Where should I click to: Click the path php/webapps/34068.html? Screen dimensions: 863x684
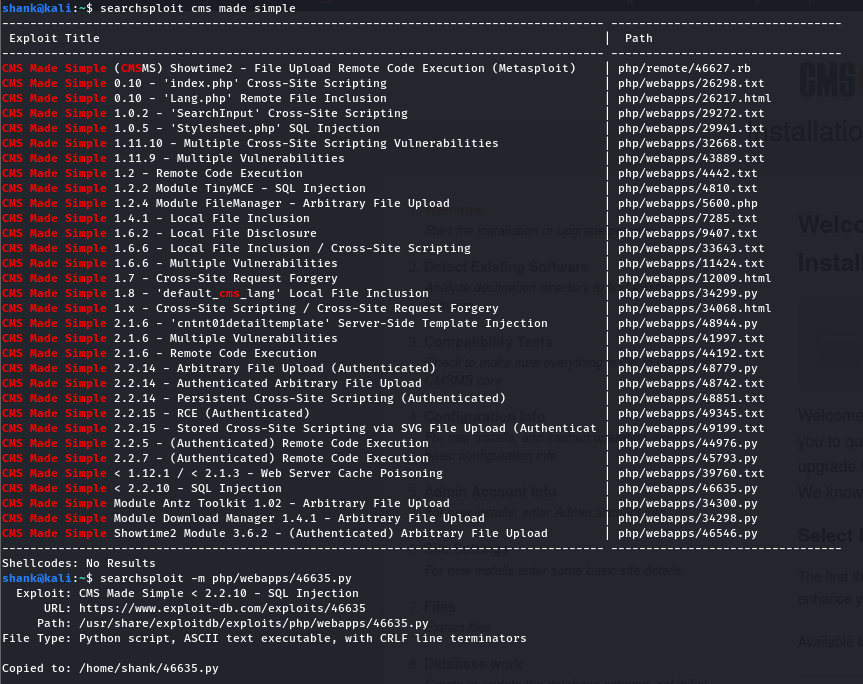point(694,308)
